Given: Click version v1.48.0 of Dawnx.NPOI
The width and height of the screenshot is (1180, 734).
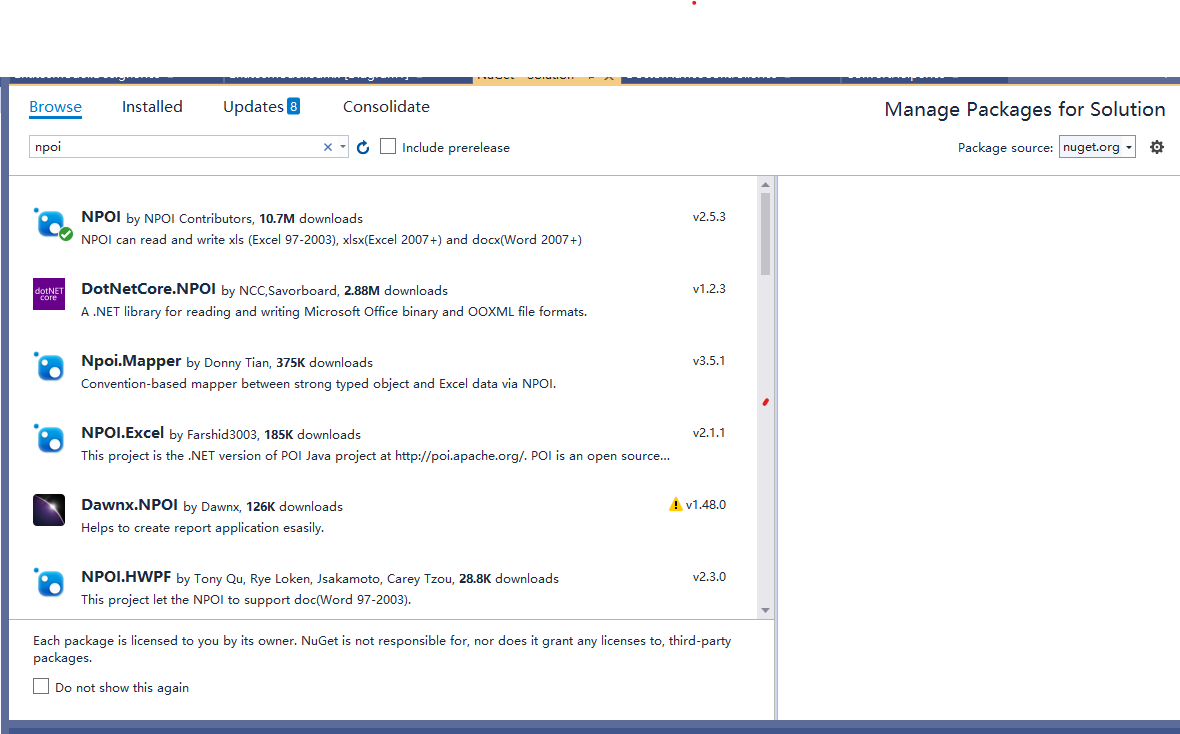Looking at the screenshot, I should coord(706,505).
